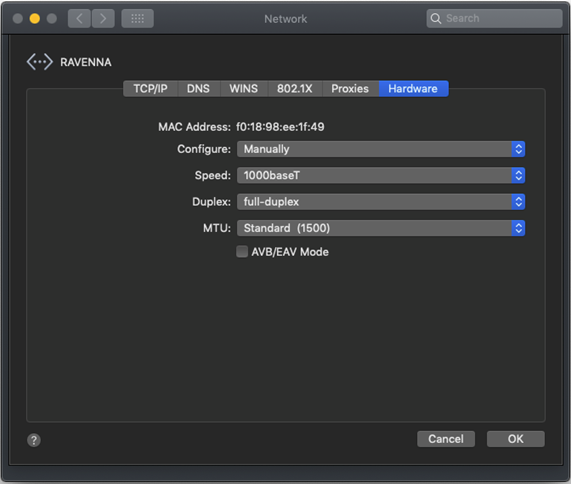This screenshot has height=484, width=571.
Task: Minimize the window with the yellow button
Action: 35,19
